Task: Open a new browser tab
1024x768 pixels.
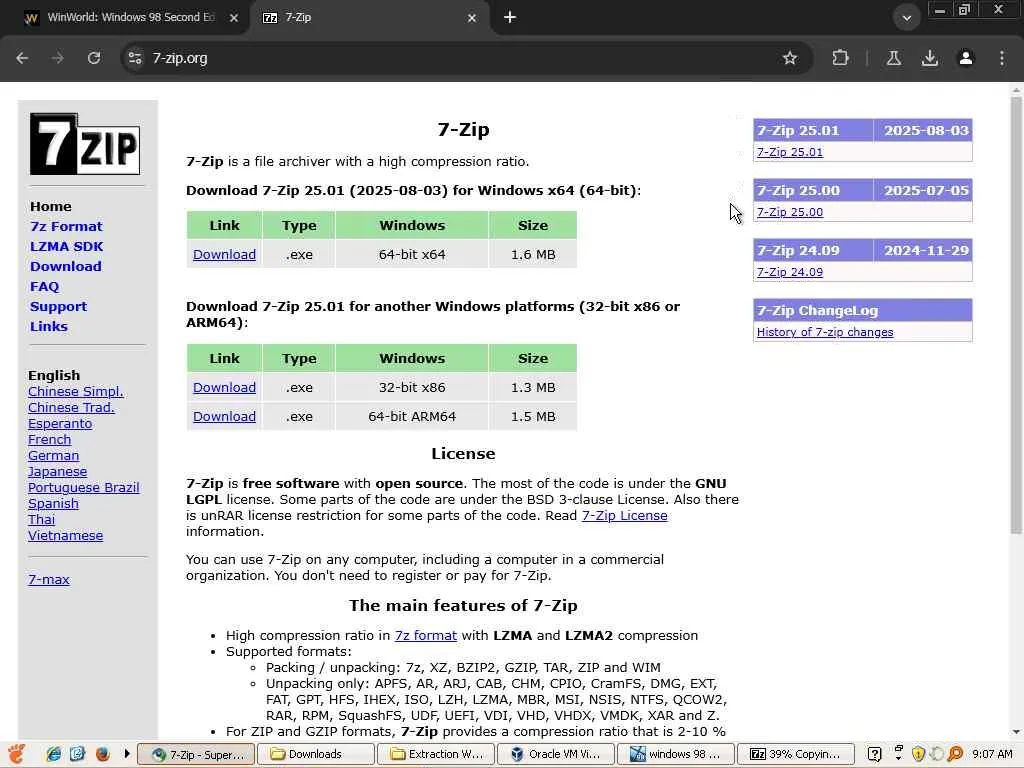Action: point(510,18)
